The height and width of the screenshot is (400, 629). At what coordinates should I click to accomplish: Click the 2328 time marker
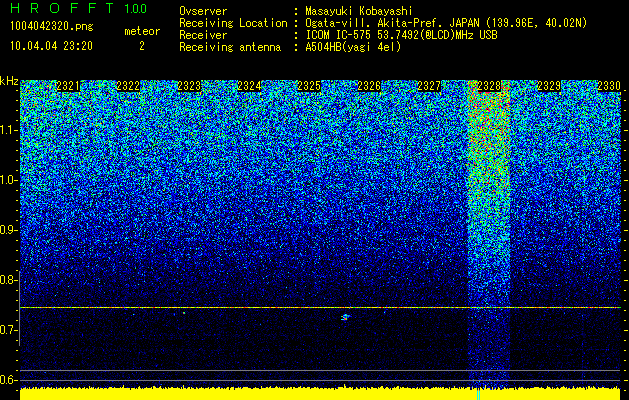(489, 86)
